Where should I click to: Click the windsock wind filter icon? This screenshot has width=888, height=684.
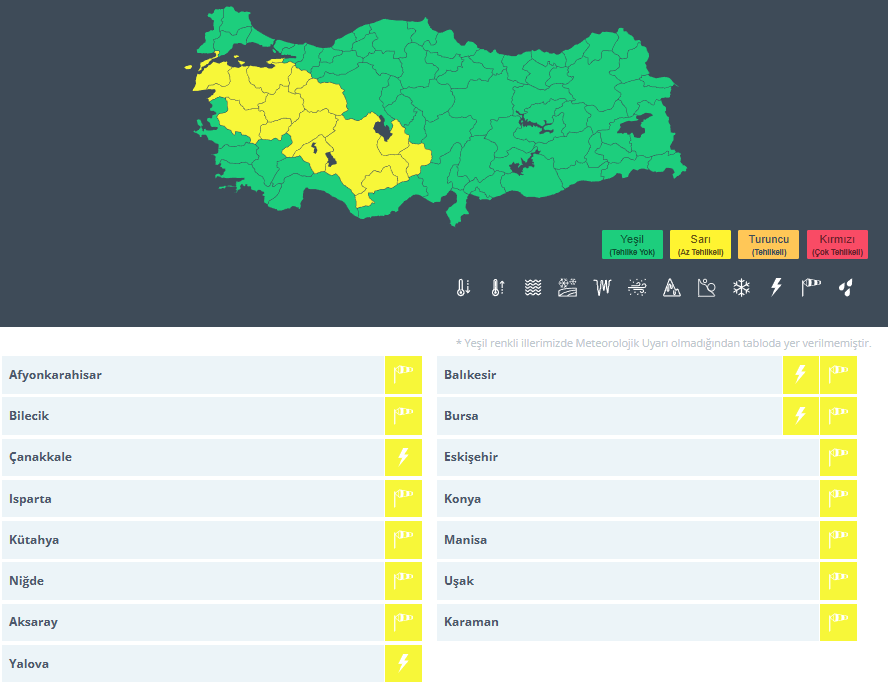(811, 288)
